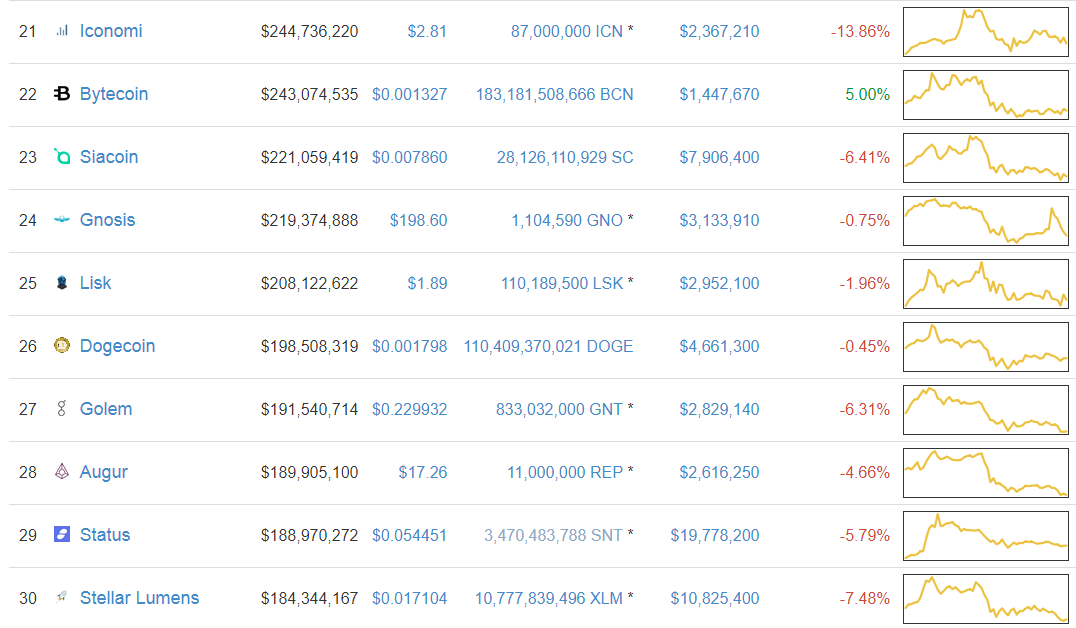Click the Iconomi coin logo icon
The image size is (1076, 628).
coord(62,31)
